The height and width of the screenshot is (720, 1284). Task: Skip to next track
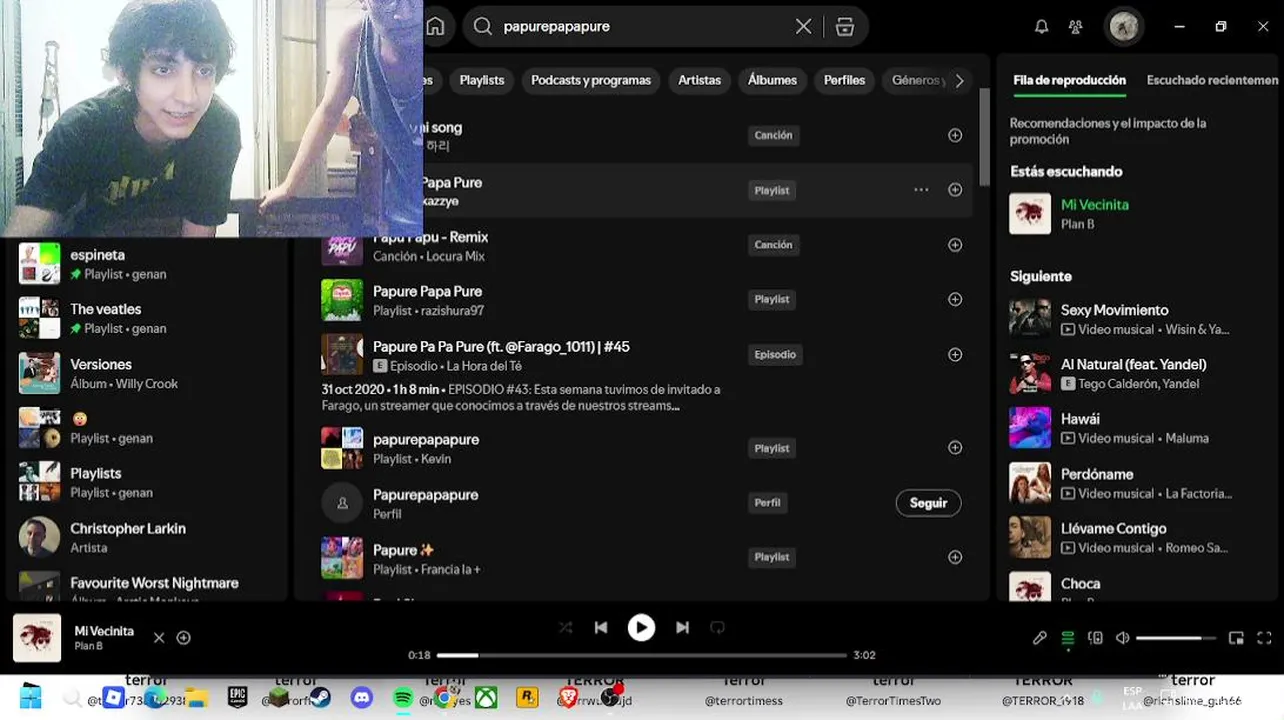(682, 627)
